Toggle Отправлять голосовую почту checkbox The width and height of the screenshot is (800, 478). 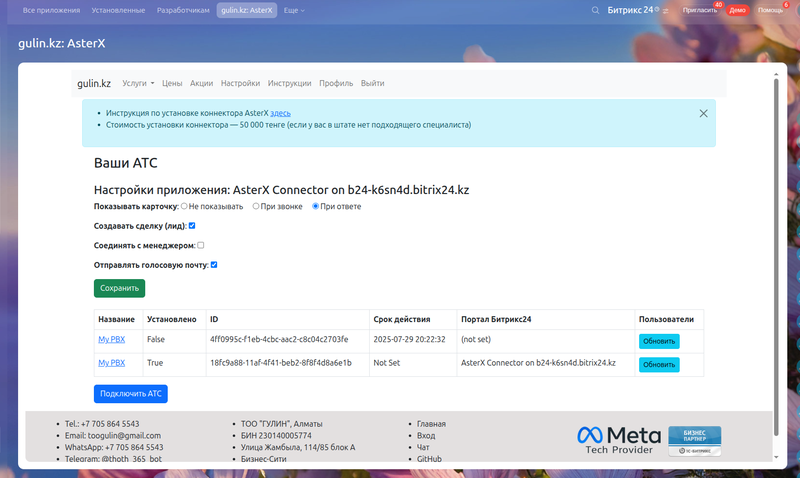tap(214, 265)
